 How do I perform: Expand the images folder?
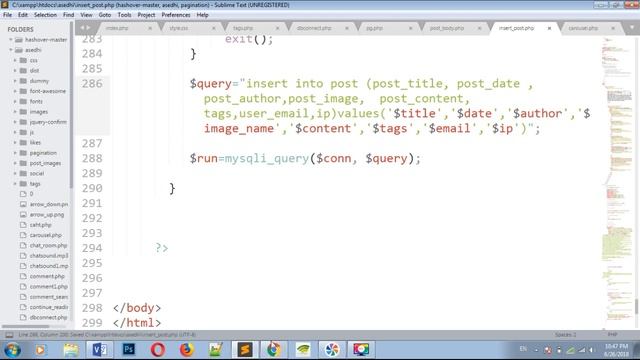(x=15, y=111)
